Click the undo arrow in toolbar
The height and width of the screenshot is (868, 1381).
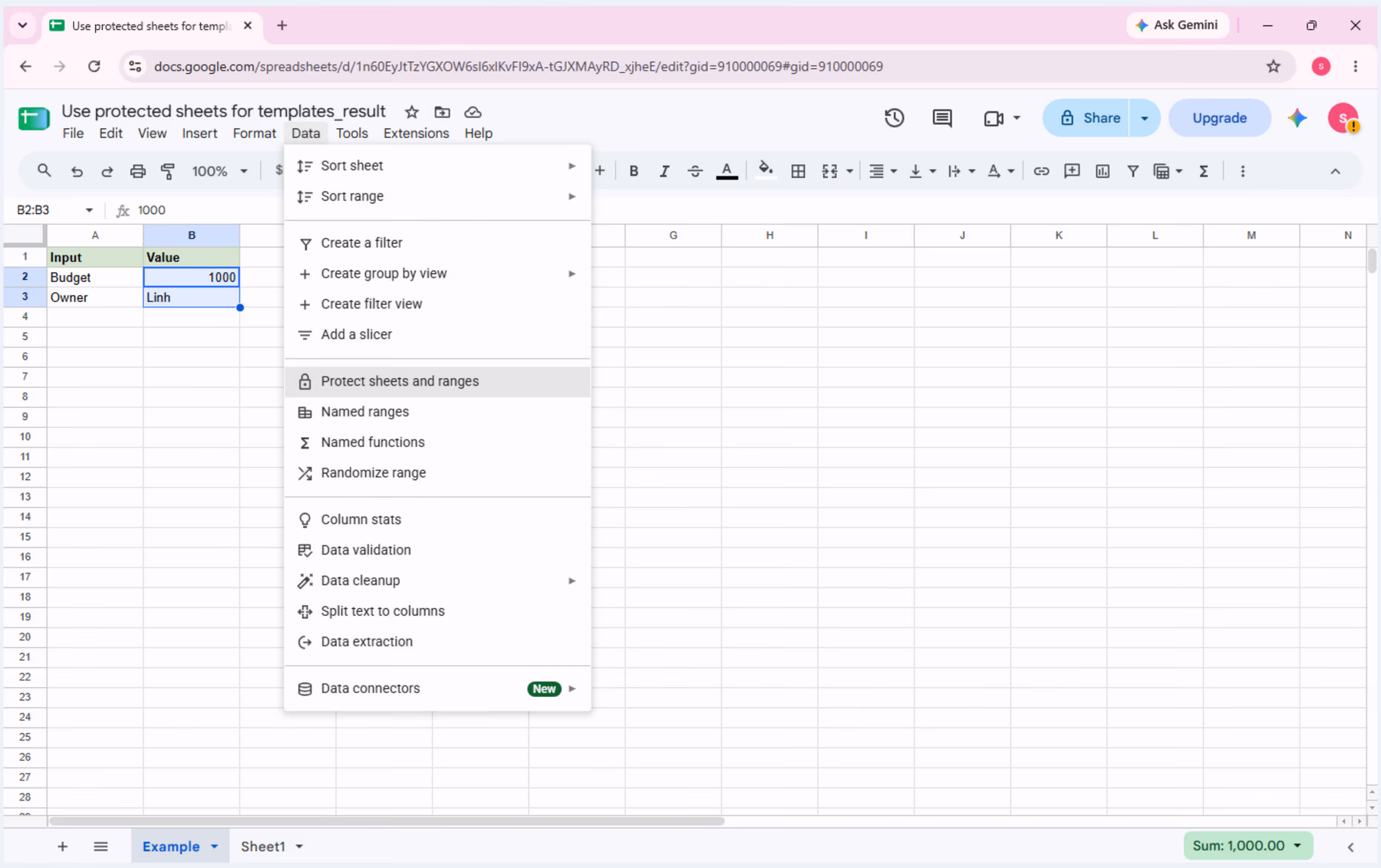point(77,171)
